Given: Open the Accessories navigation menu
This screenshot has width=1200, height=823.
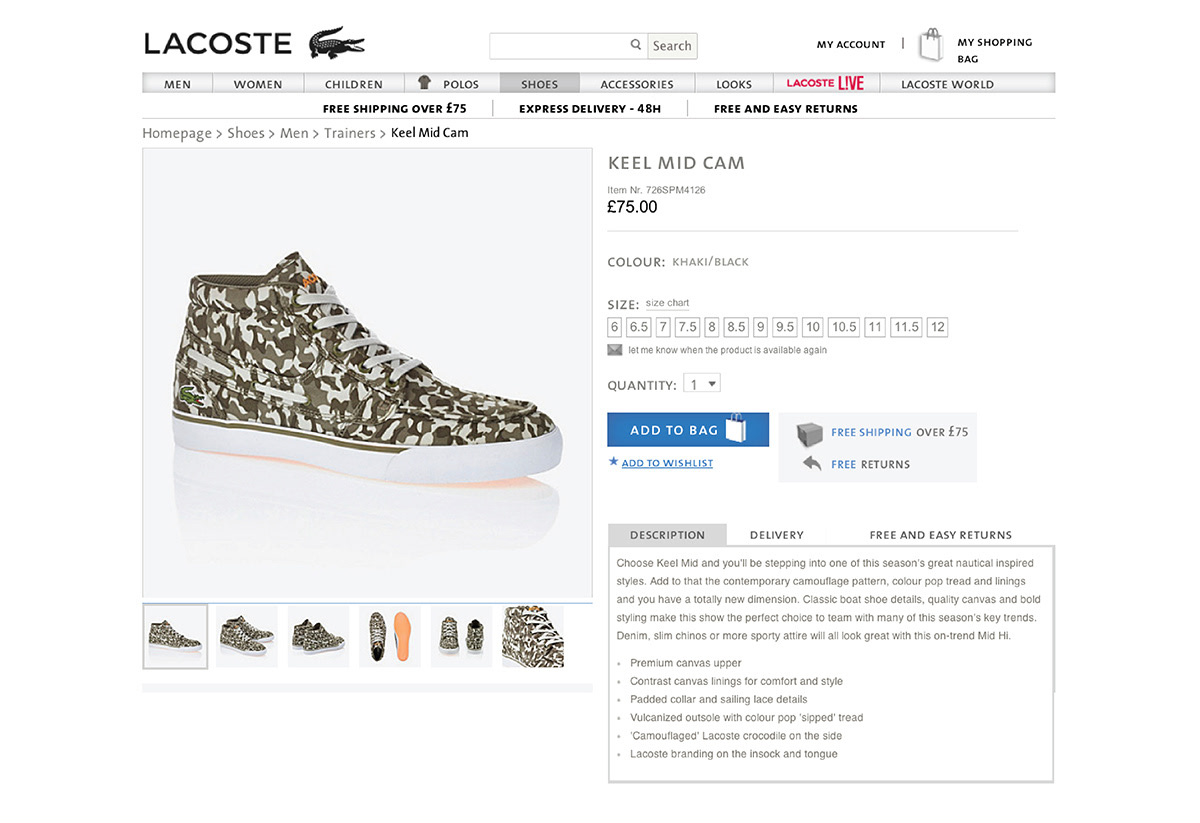Looking at the screenshot, I should tap(637, 84).
